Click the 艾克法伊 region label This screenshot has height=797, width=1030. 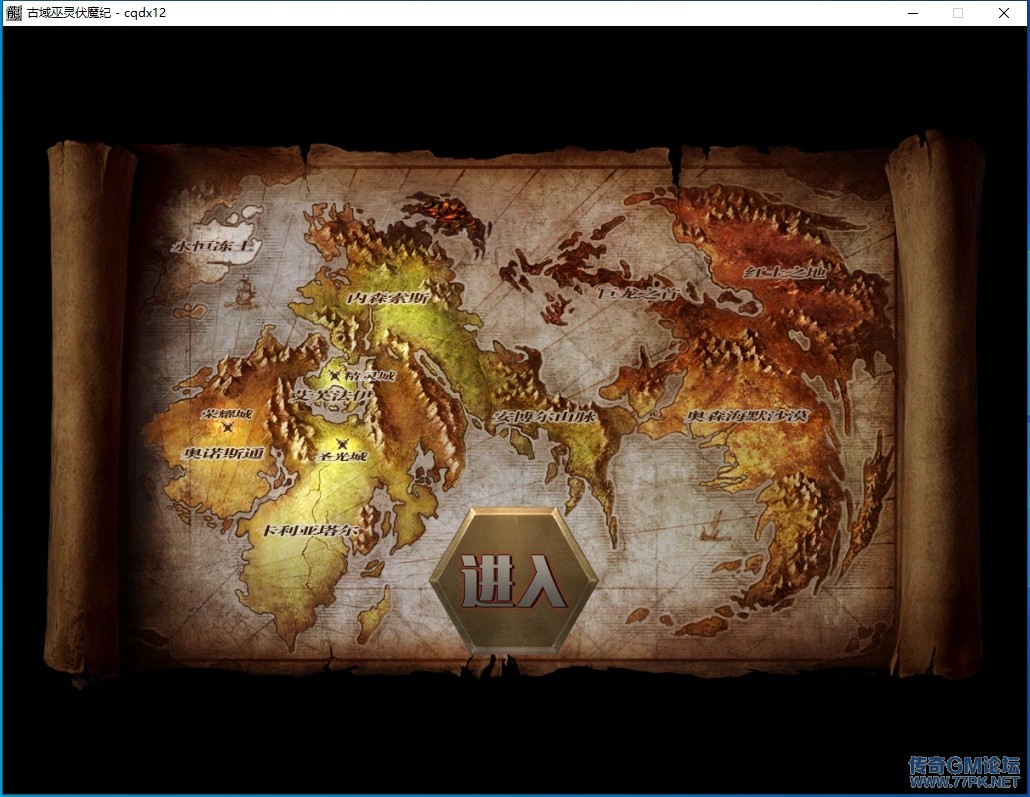(x=332, y=395)
